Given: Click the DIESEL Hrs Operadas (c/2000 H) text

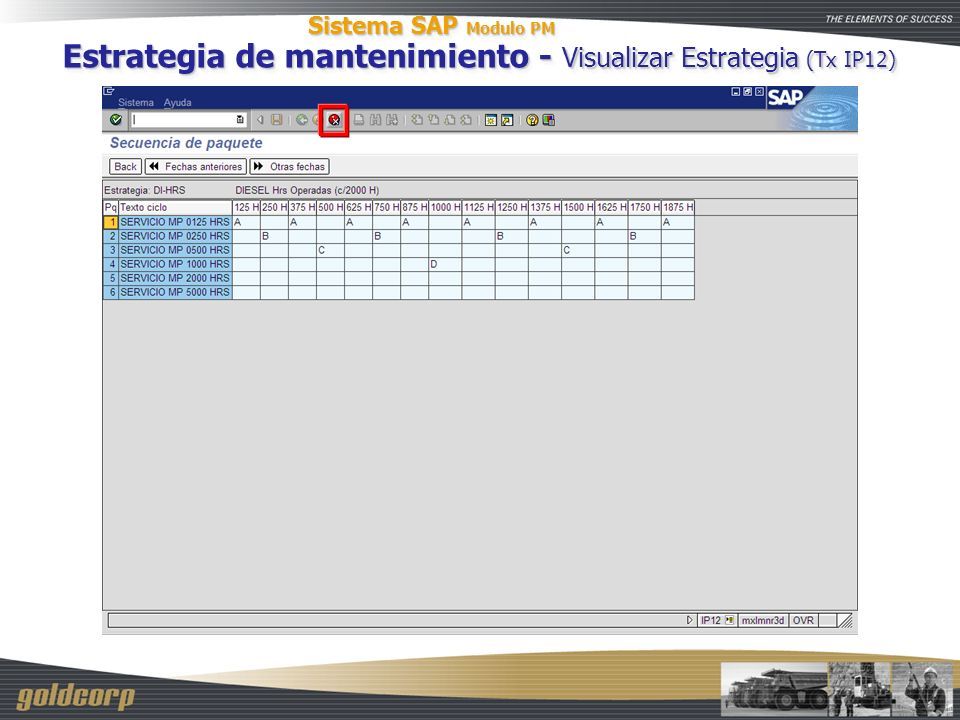Looking at the screenshot, I should coord(307,190).
